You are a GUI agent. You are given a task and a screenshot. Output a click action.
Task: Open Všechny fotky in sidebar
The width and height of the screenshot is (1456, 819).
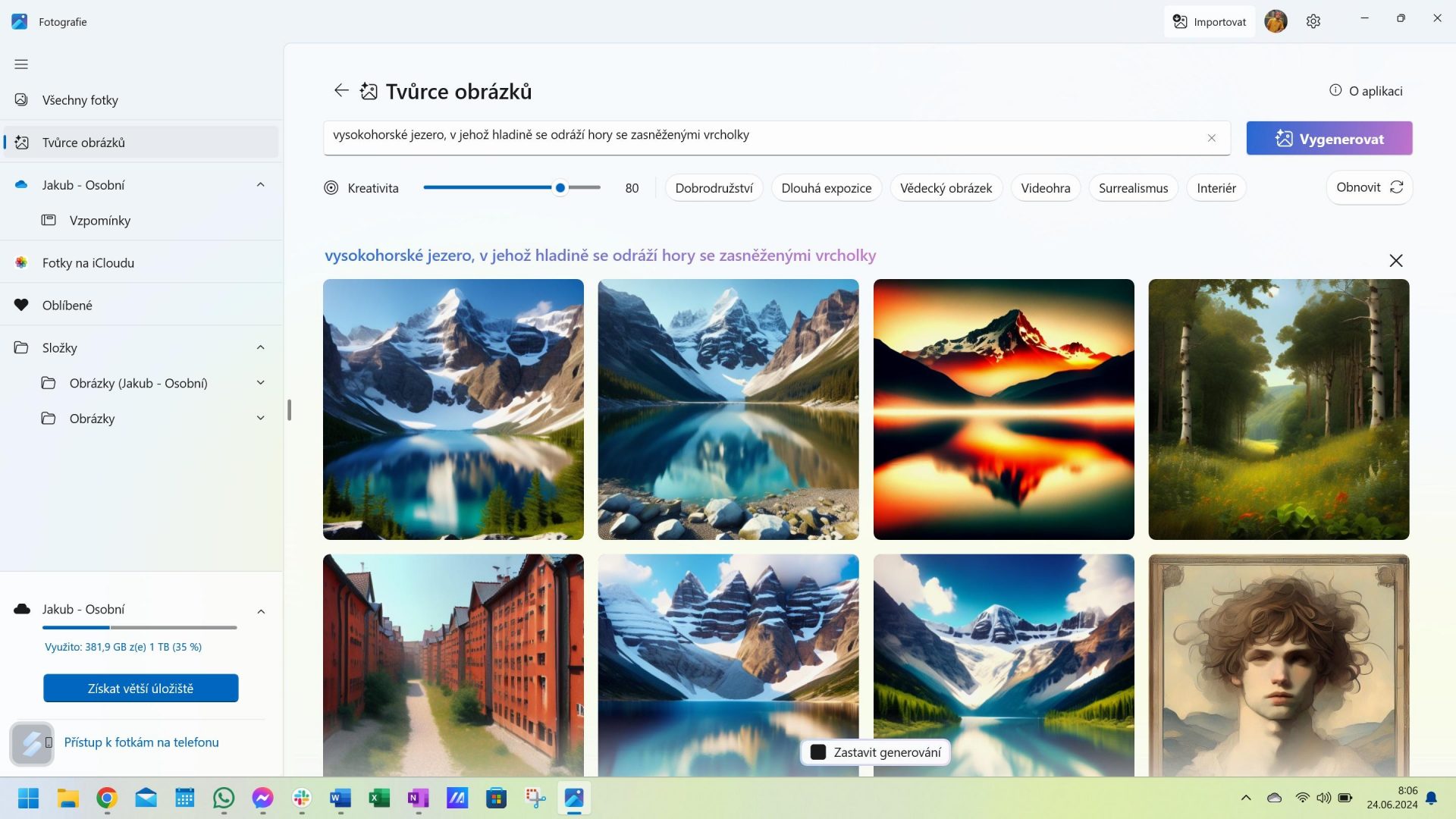point(141,100)
